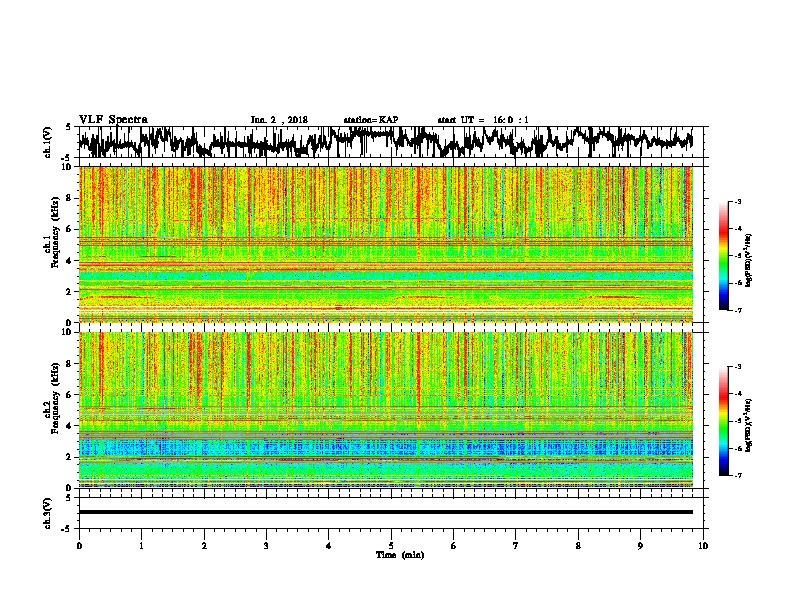792x612 pixels.
Task: Select the ch.1 "Frequency (kHz)" axis label
Action: (x=55, y=233)
